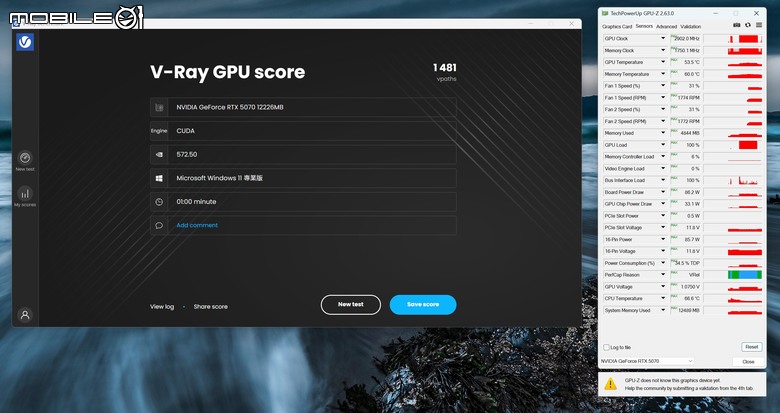Click the clock icon beside 01:00 minute
Screen dimensions: 780x413
pyautogui.click(x=159, y=202)
